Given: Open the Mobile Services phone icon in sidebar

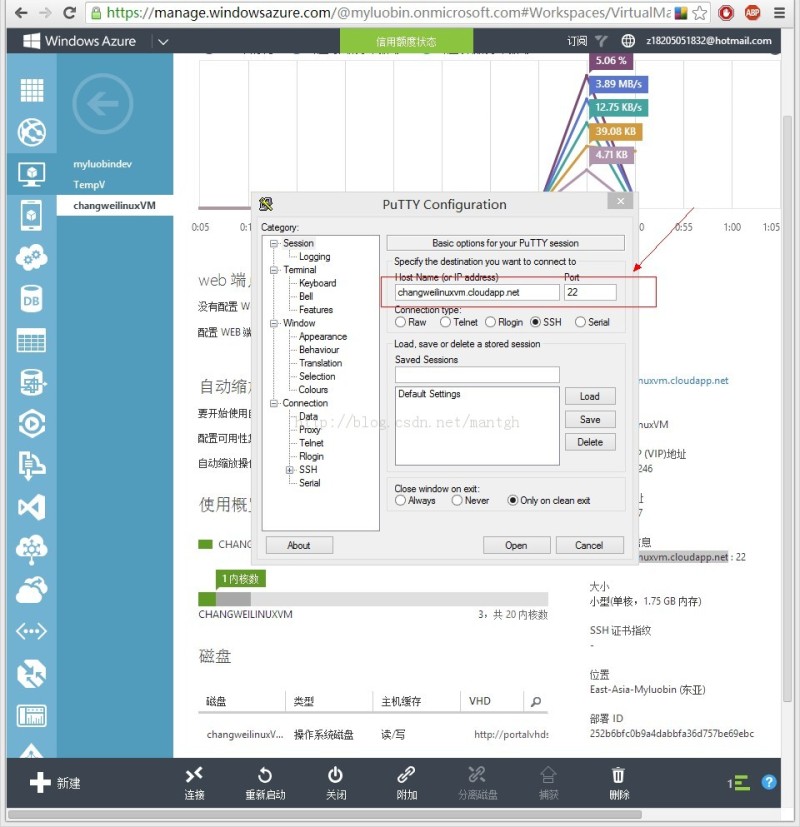Looking at the screenshot, I should pos(32,215).
